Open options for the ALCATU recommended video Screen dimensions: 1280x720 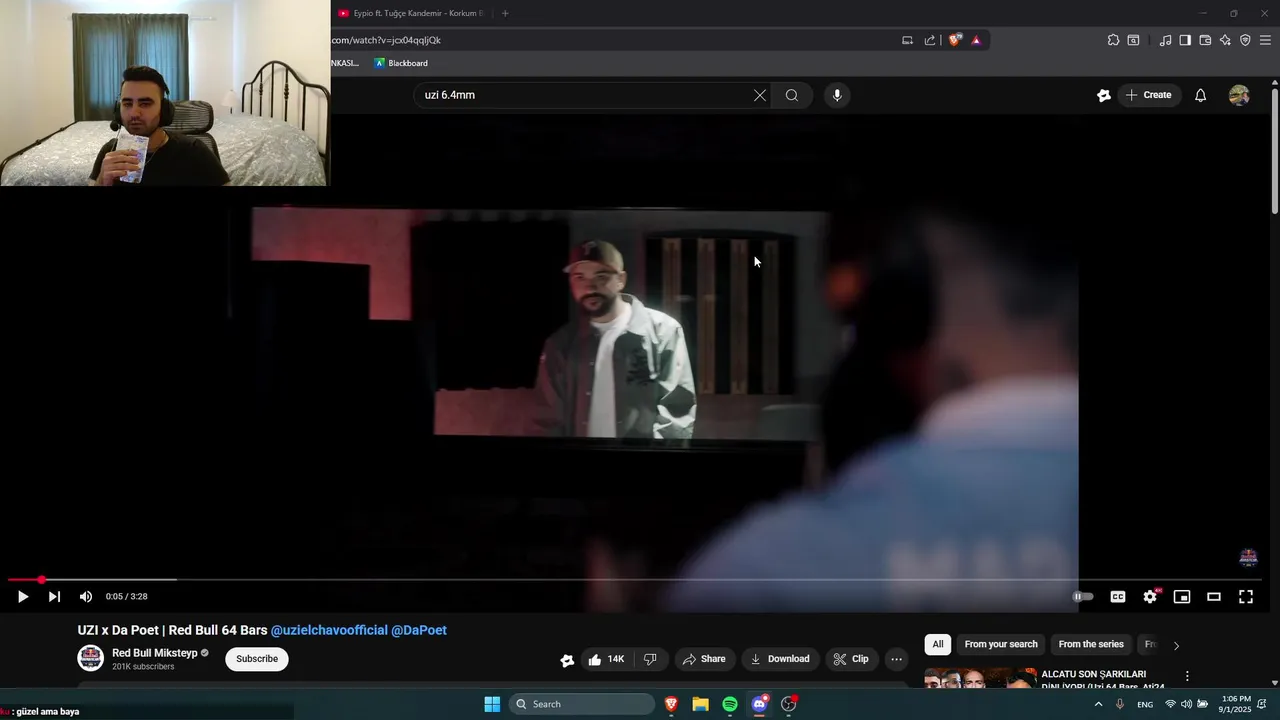(x=1187, y=677)
